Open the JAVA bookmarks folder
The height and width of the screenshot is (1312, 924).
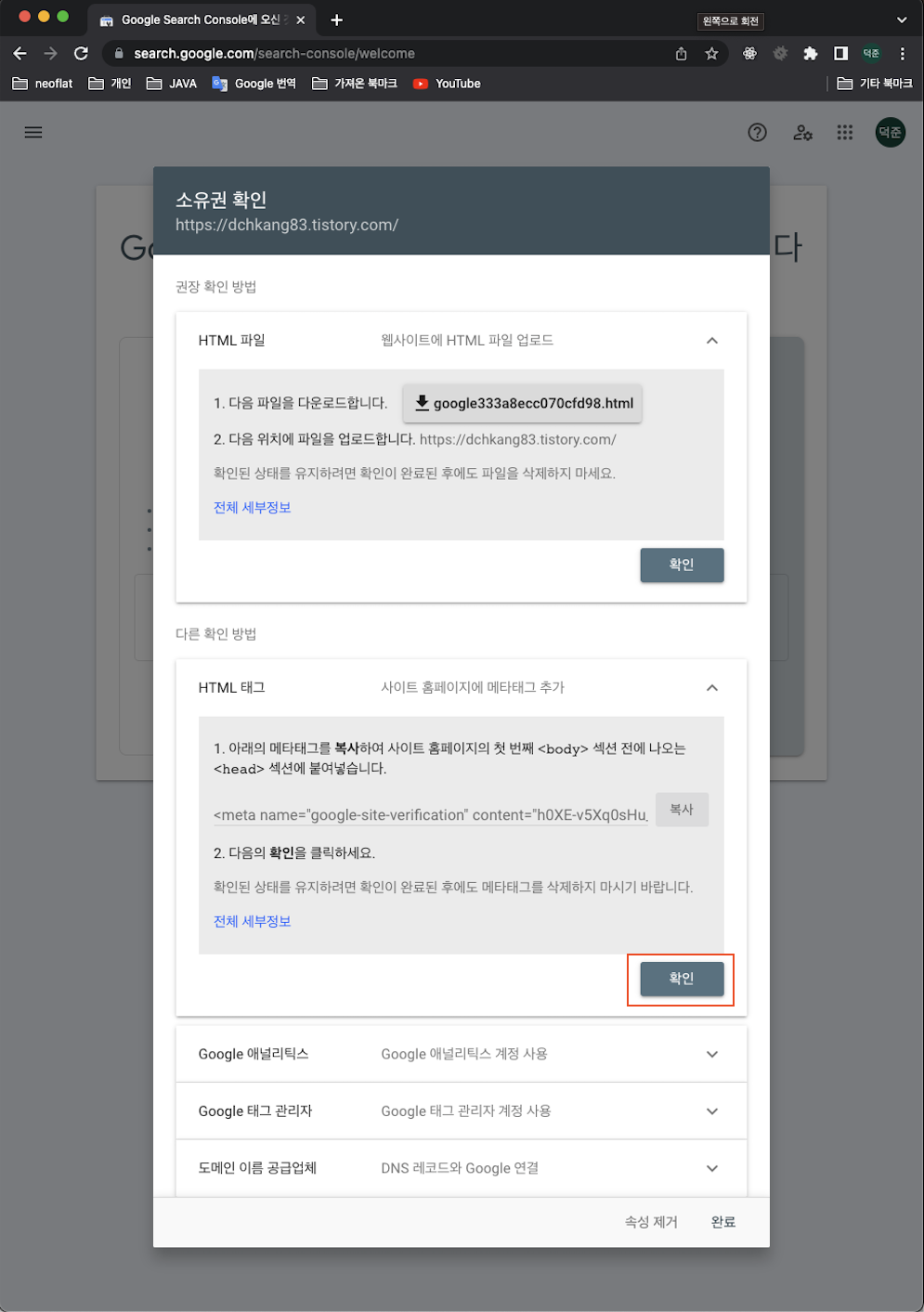[172, 84]
